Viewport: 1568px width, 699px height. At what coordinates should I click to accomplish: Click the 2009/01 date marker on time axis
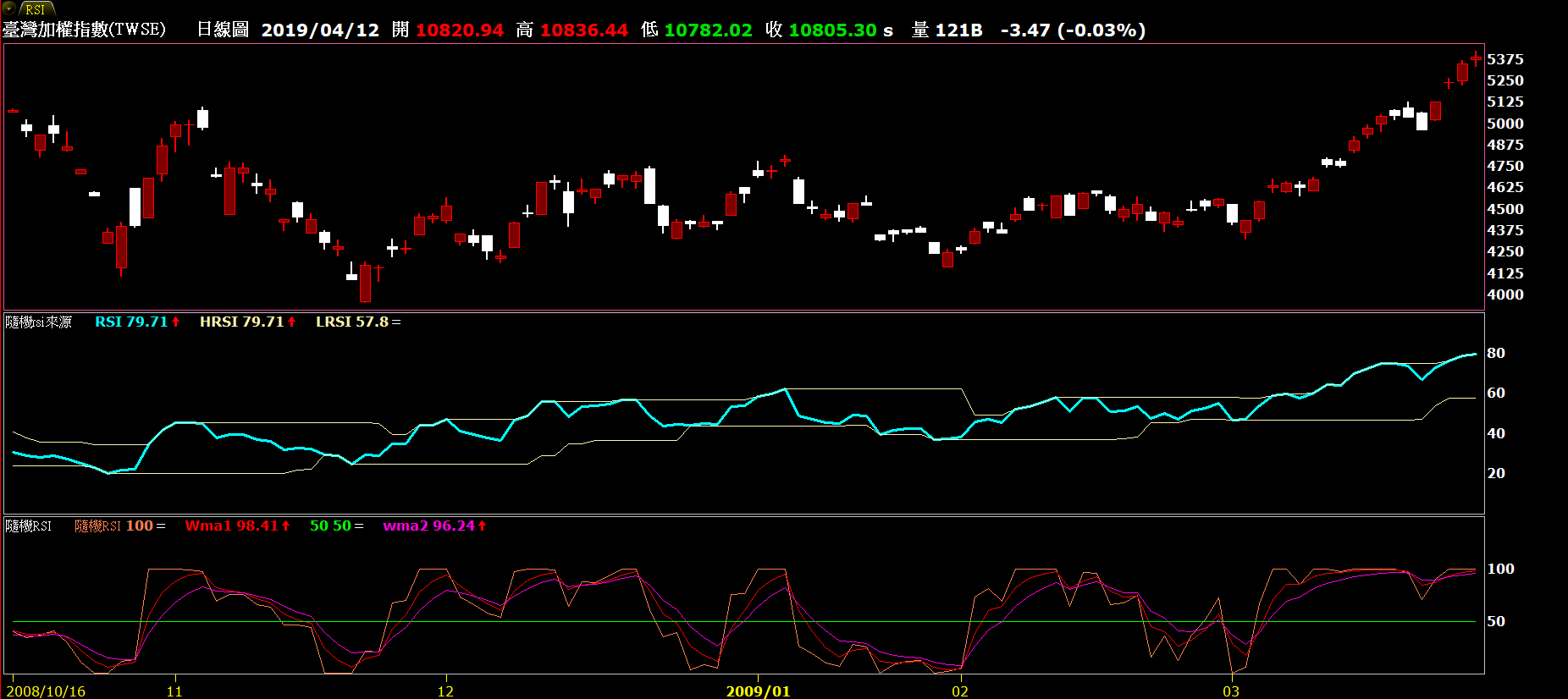pos(758,691)
